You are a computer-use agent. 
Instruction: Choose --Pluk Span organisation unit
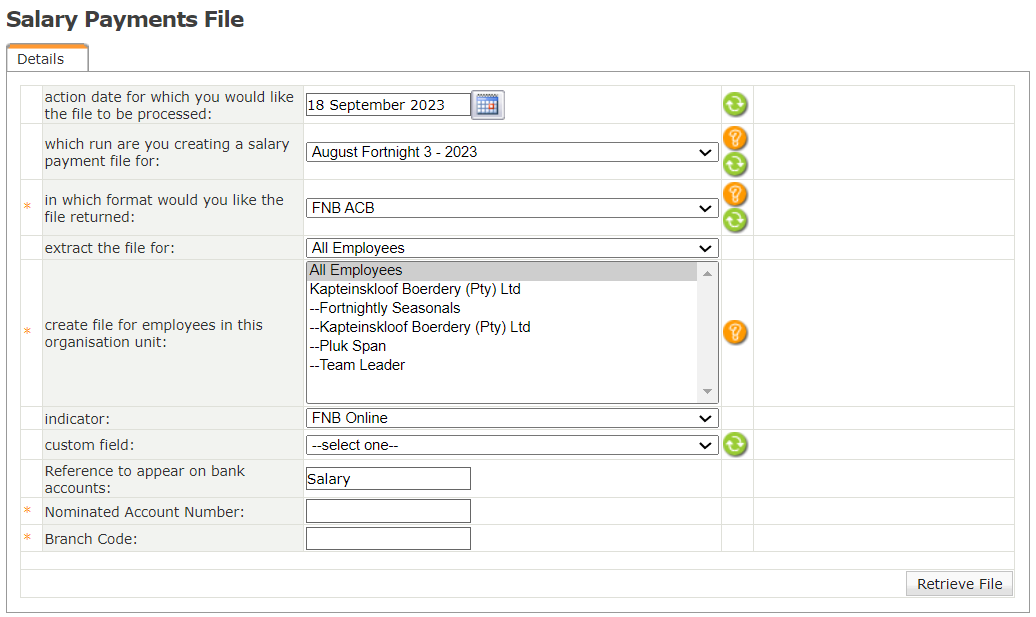(348, 346)
